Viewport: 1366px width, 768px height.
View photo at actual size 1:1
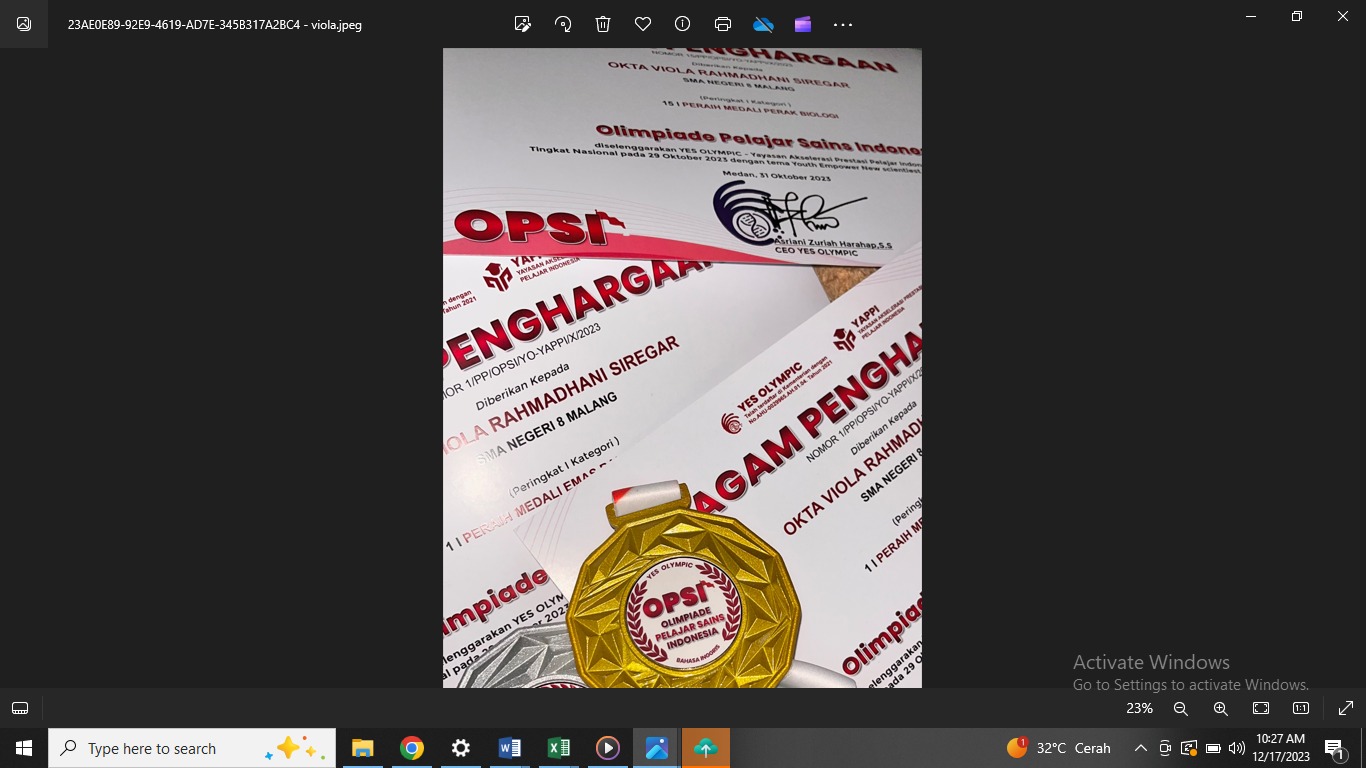[1301, 708]
